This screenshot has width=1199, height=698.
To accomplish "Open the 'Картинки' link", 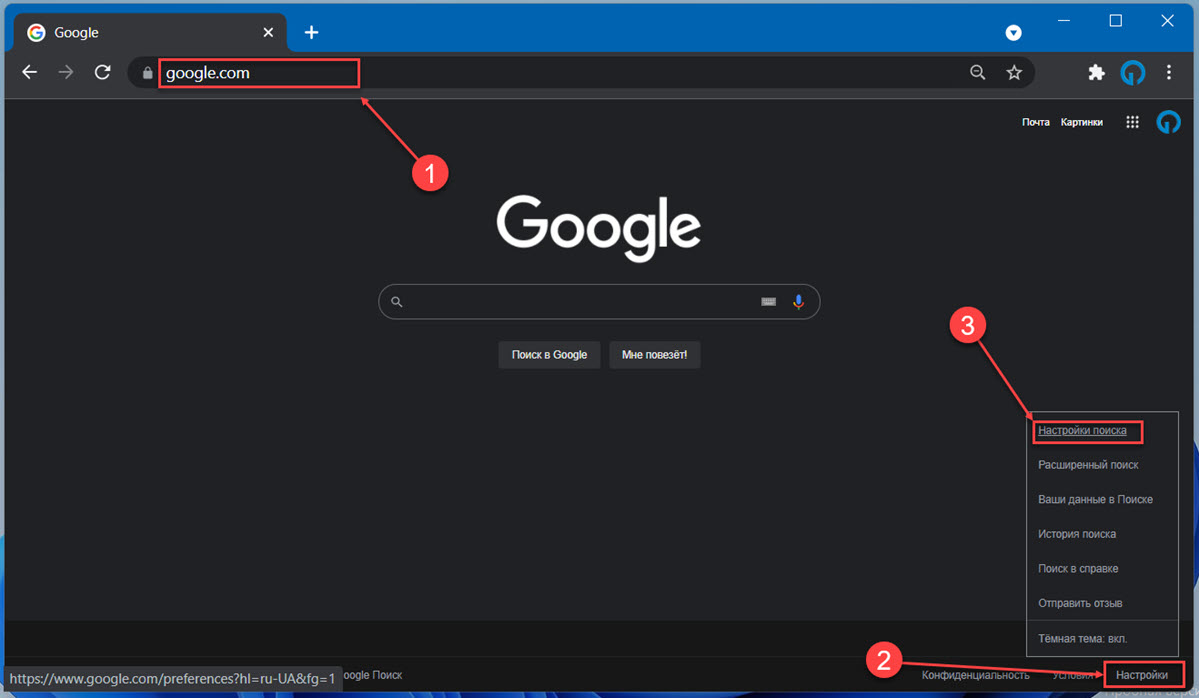I will click(x=1081, y=122).
